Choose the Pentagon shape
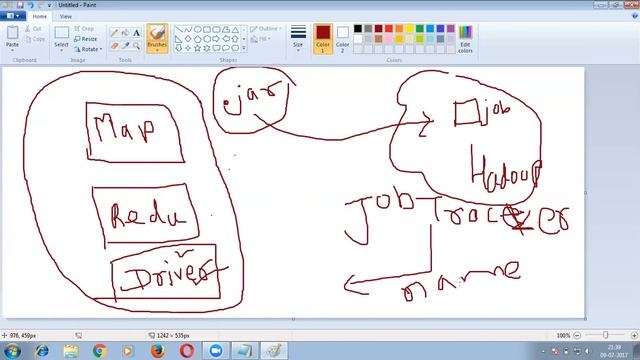Viewport: 640px width, 360px height. pyautogui.click(x=198, y=39)
